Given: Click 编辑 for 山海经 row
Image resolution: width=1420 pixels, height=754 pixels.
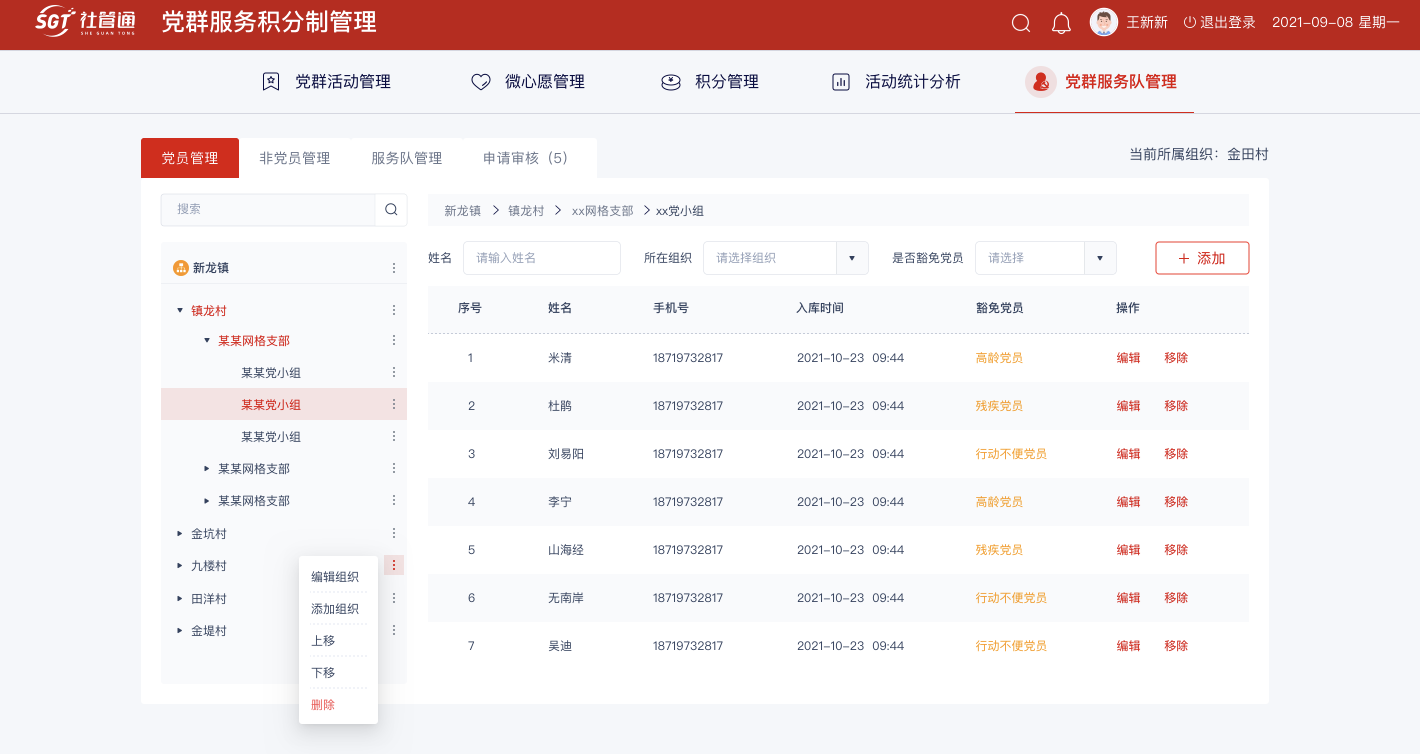Looking at the screenshot, I should (x=1128, y=550).
